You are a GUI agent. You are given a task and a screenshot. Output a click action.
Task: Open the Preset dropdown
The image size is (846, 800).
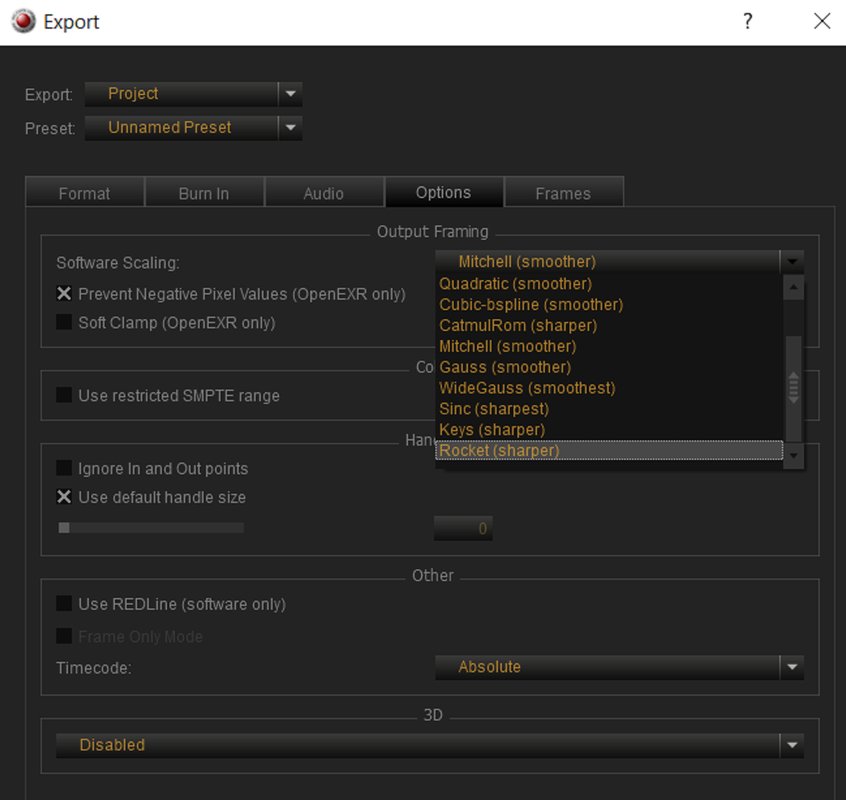coord(193,128)
